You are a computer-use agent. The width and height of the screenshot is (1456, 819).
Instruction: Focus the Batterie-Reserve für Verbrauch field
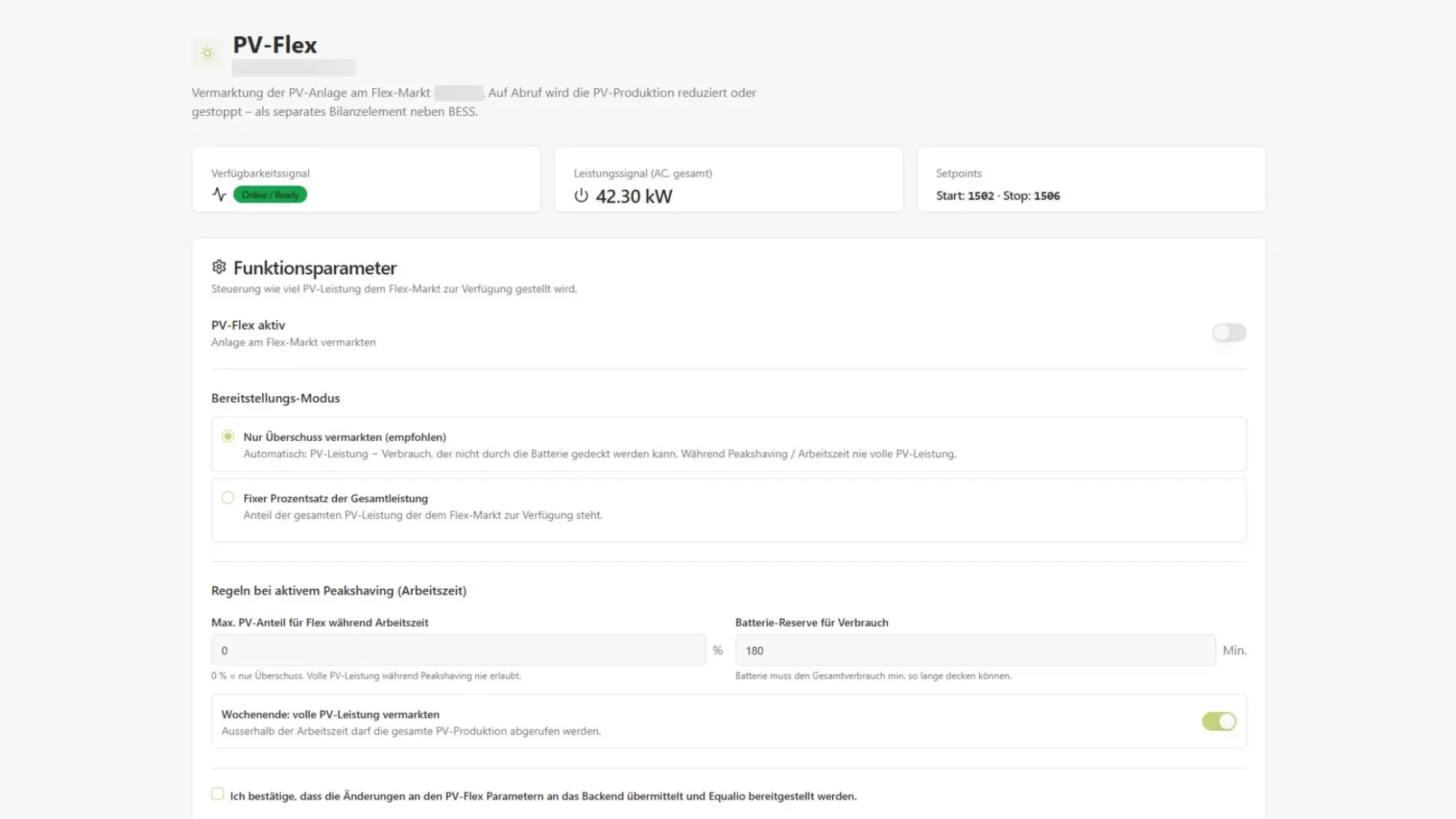(x=975, y=650)
